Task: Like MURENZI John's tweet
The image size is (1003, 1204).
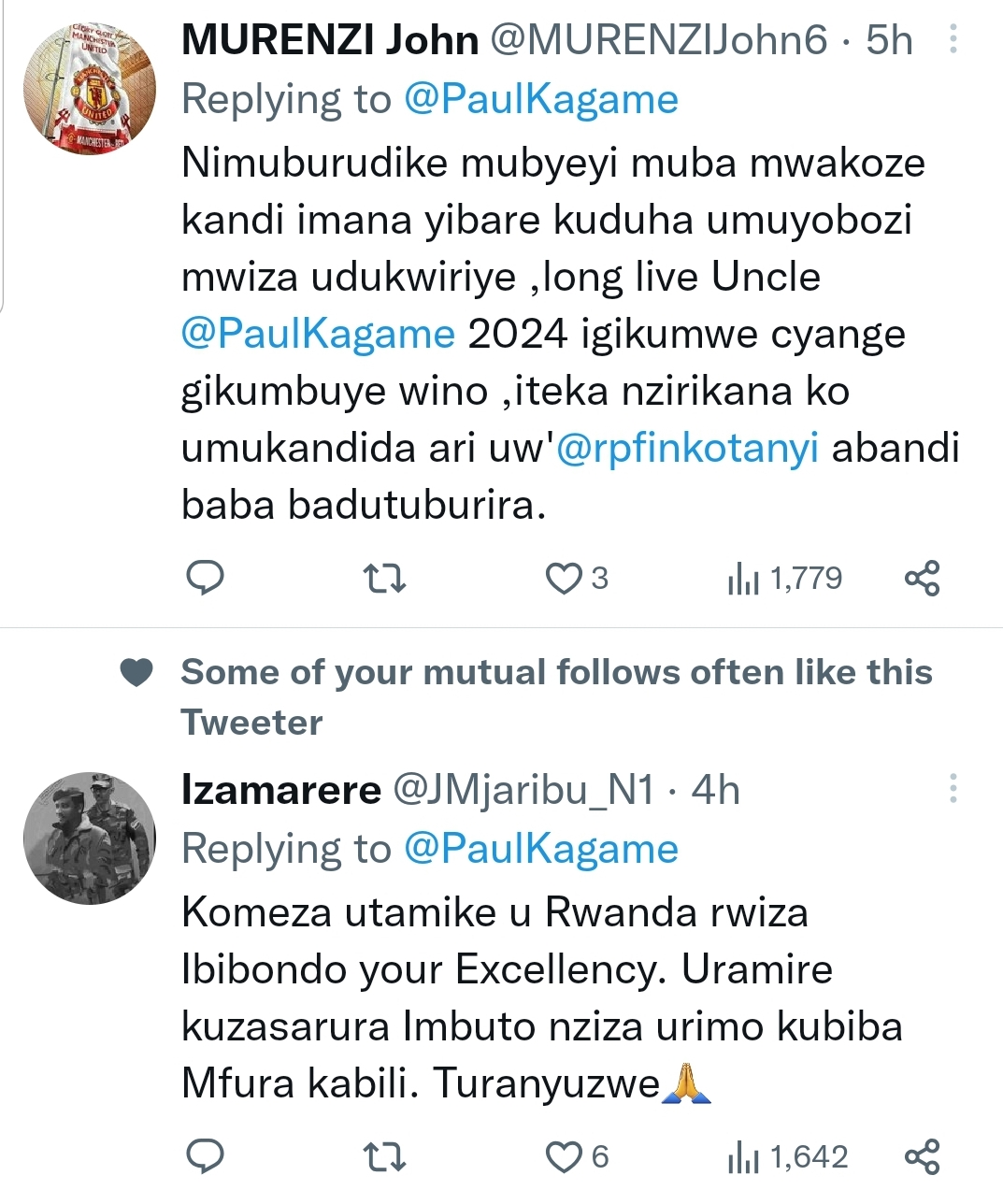Action: [x=563, y=579]
